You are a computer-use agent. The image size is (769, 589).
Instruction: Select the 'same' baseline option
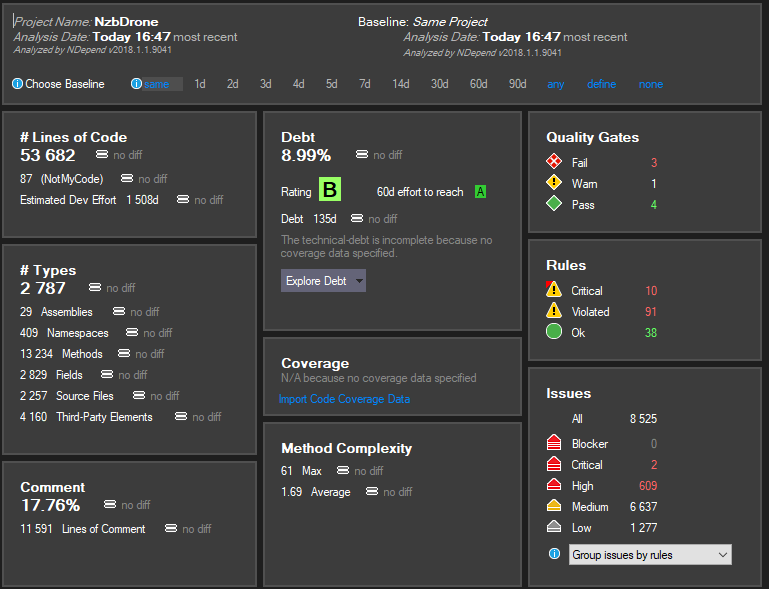pos(156,84)
